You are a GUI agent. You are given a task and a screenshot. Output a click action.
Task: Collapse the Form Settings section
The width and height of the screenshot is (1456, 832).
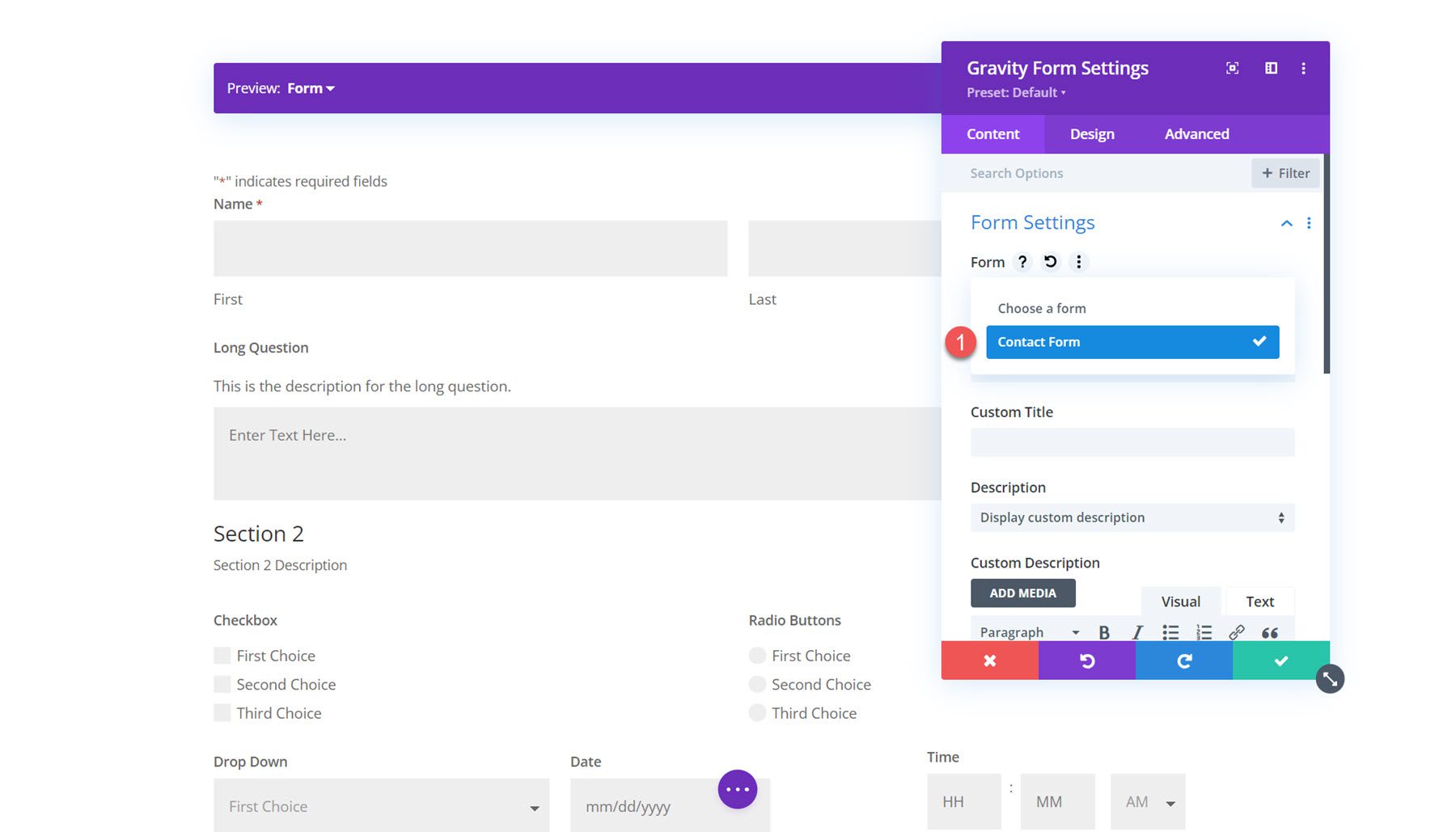point(1286,223)
